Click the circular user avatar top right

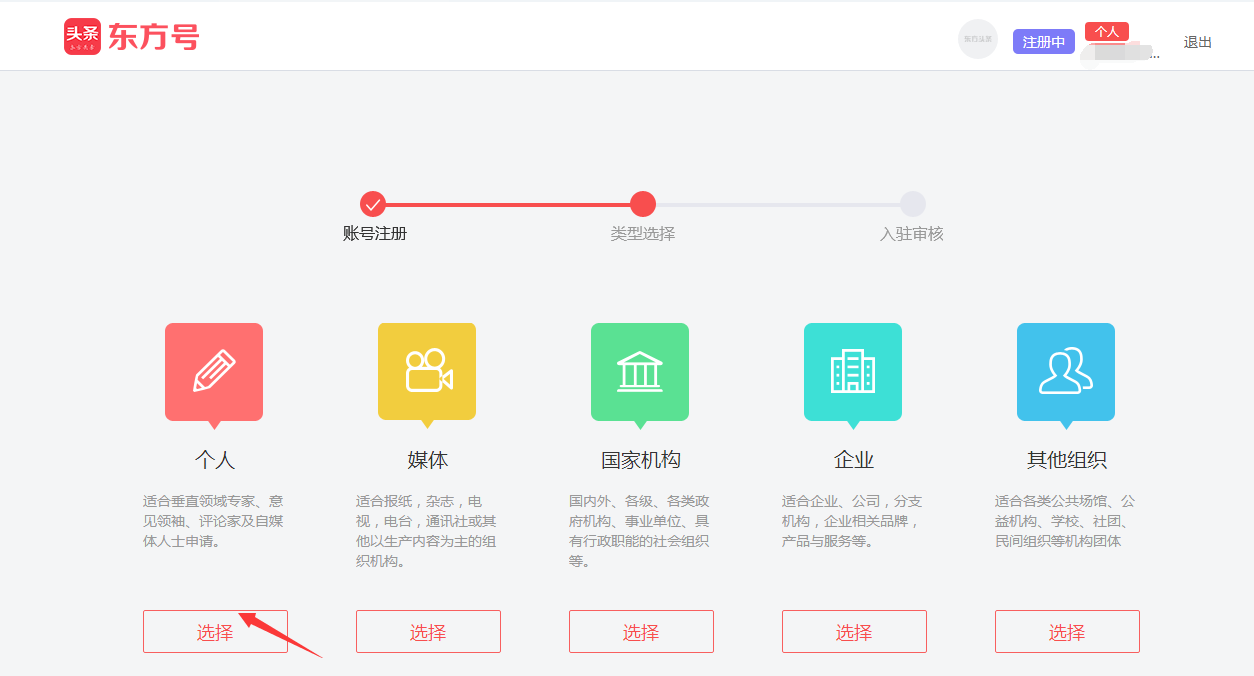point(978,39)
